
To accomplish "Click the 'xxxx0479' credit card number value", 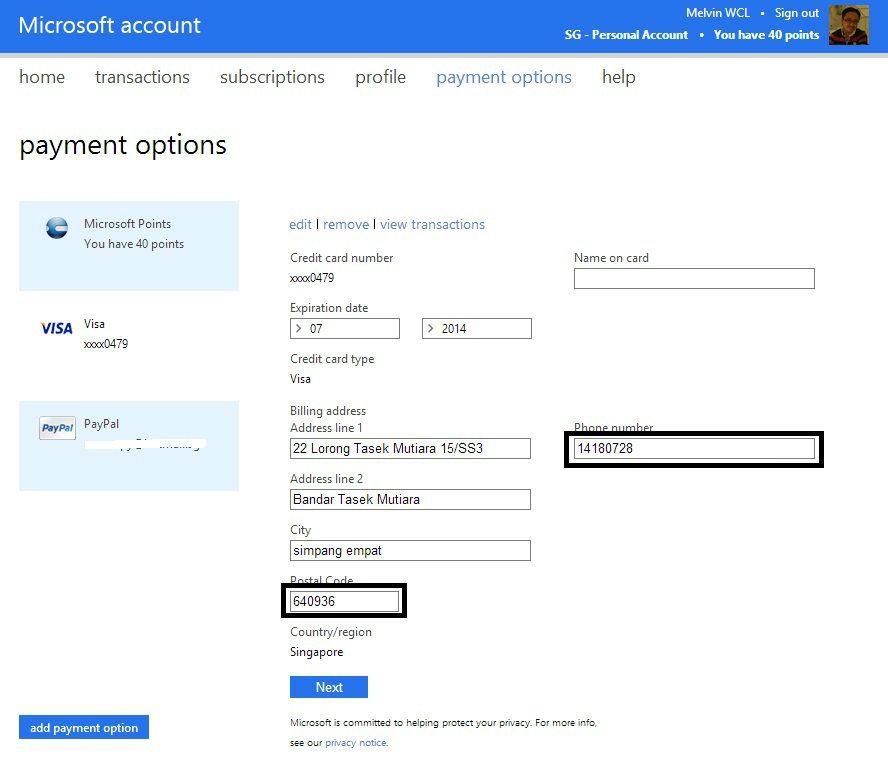I will click(x=312, y=278).
